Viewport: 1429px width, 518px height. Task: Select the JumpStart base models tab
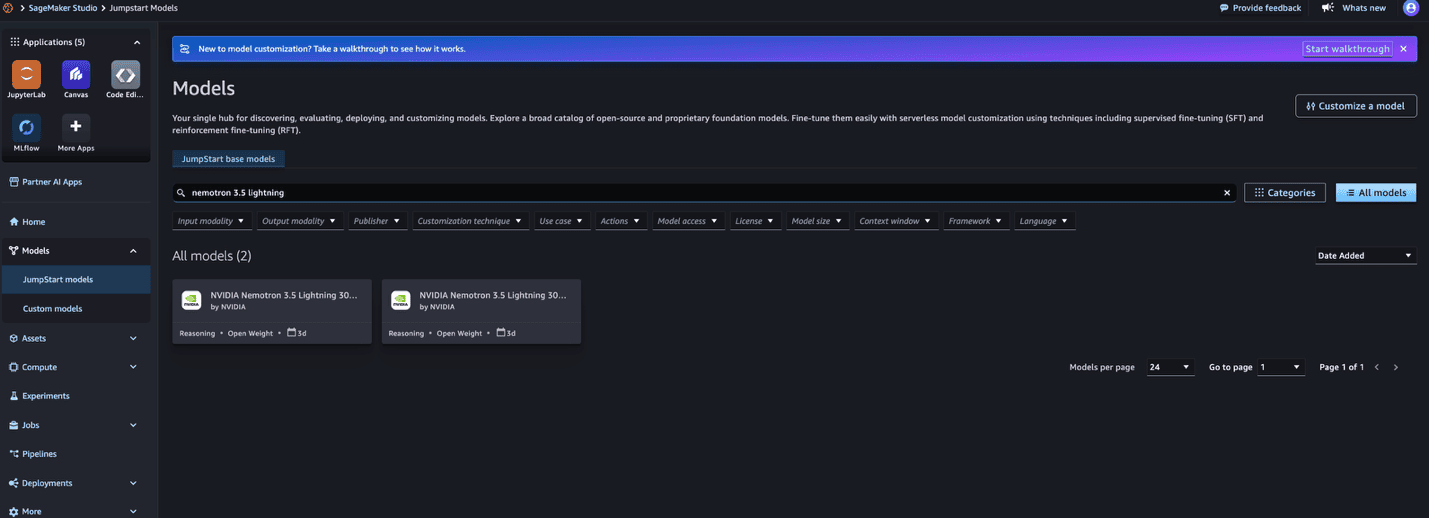pos(229,159)
